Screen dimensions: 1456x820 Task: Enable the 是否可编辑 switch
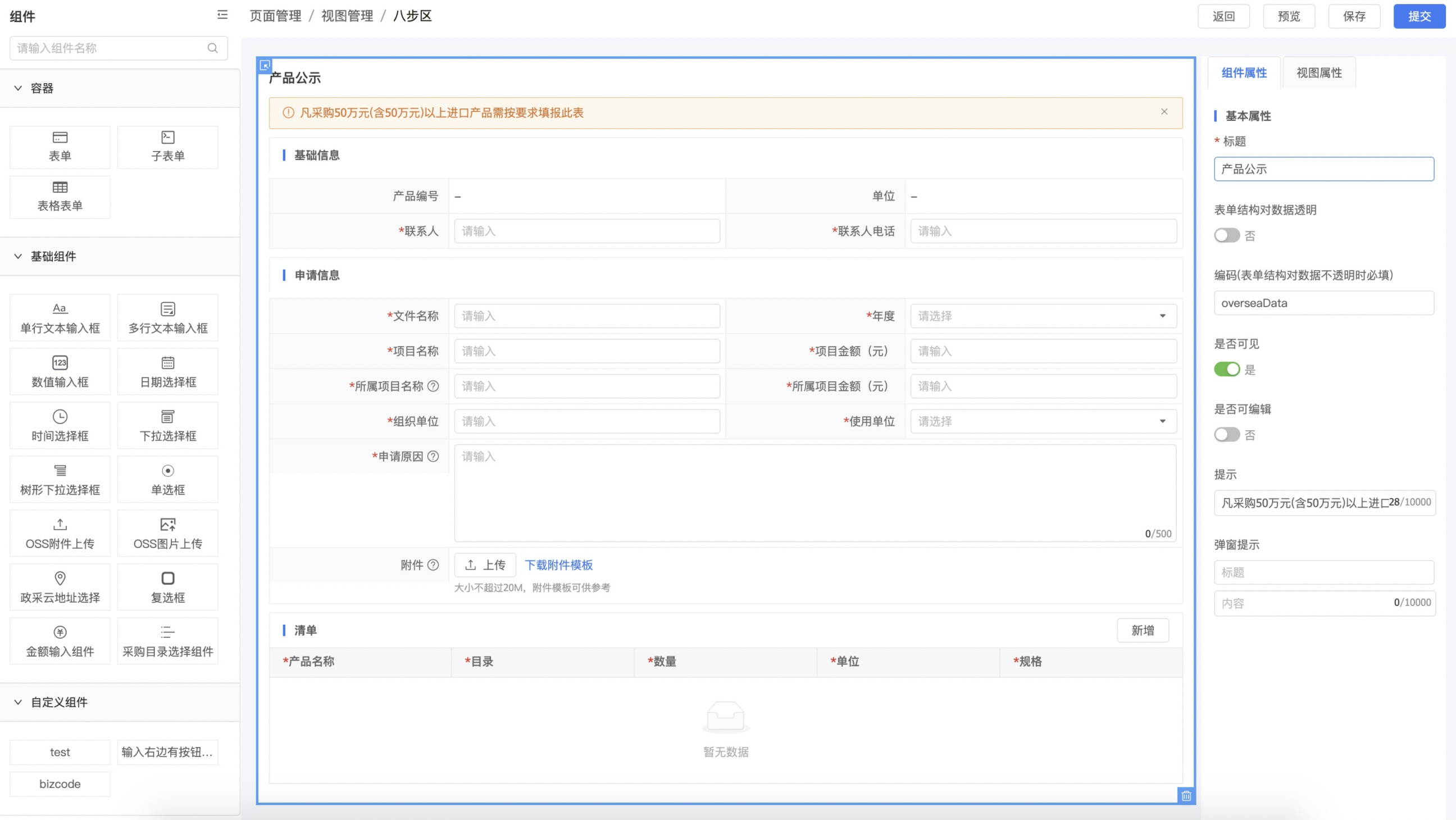tap(1226, 435)
